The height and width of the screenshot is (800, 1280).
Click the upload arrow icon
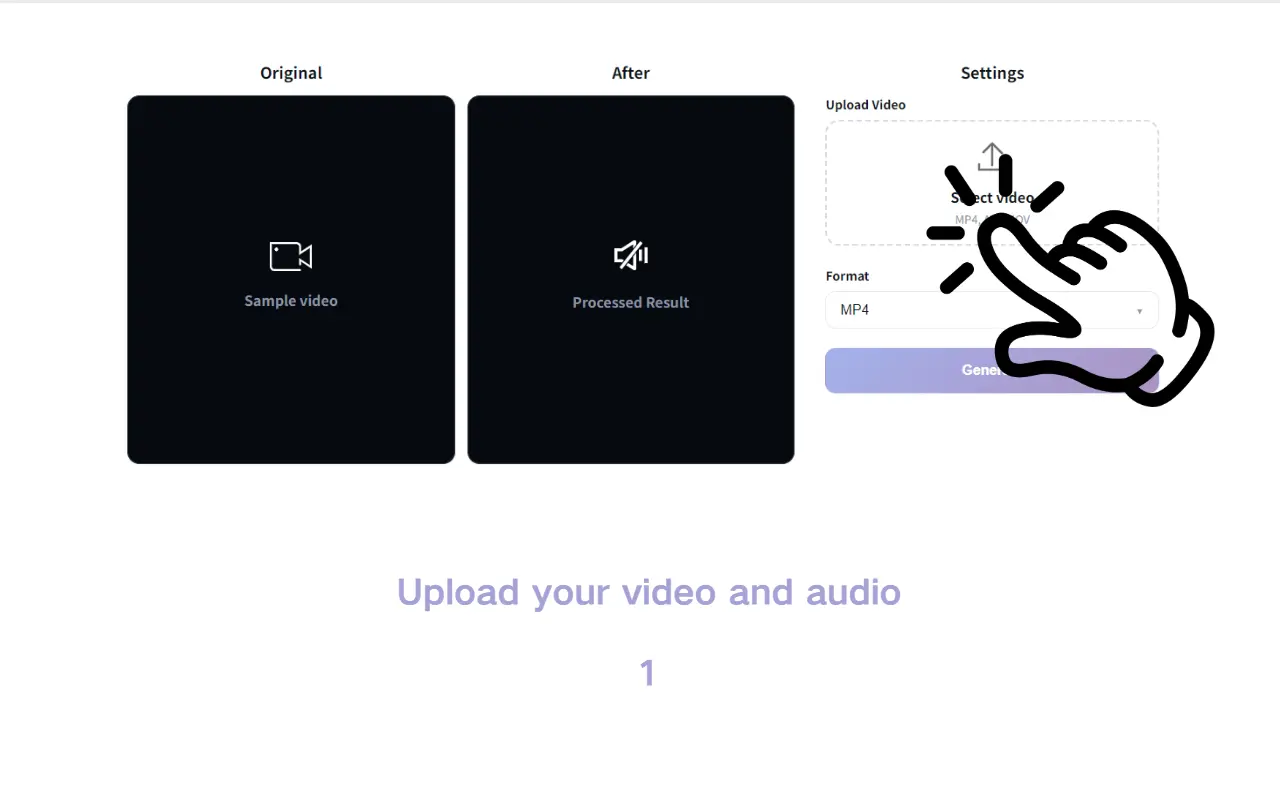pos(991,156)
